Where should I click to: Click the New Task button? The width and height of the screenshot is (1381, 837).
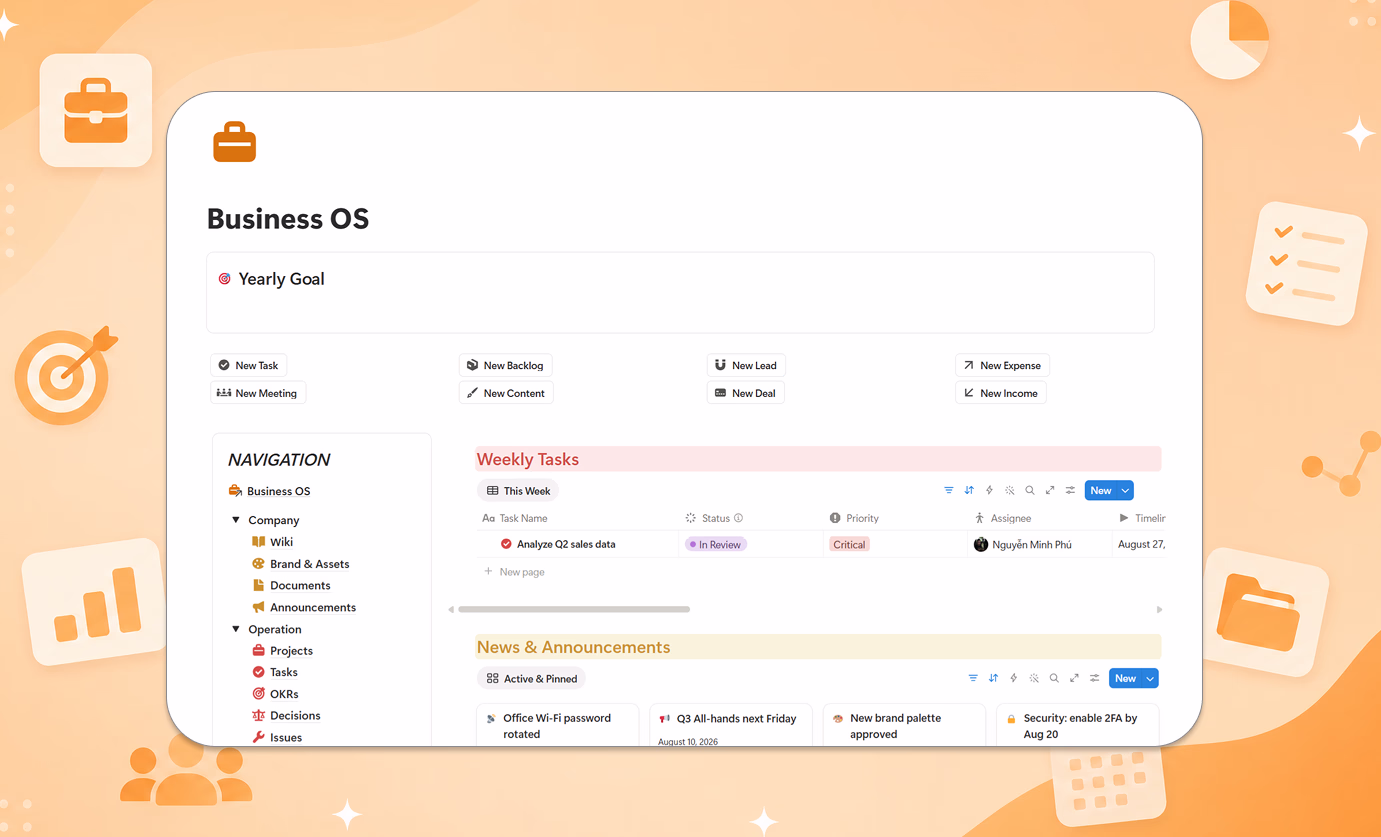[248, 365]
